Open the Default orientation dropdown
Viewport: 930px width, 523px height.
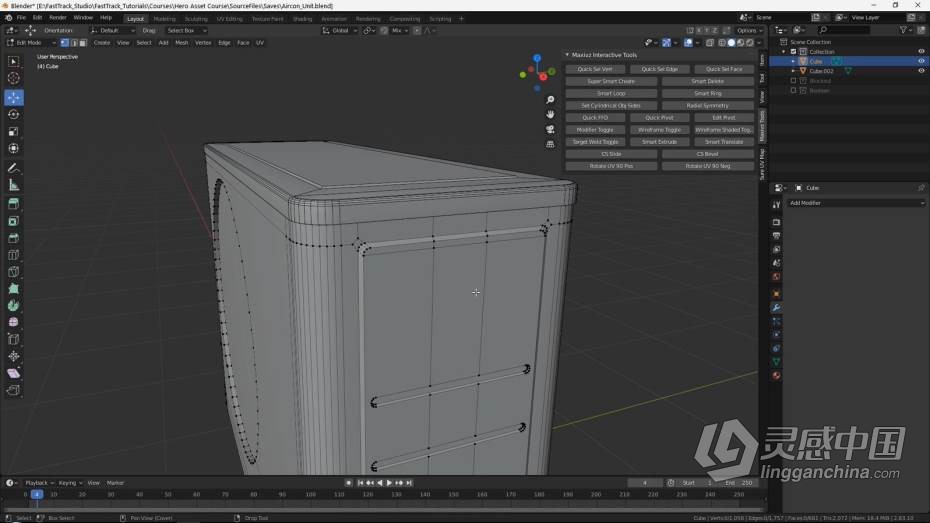(113, 30)
